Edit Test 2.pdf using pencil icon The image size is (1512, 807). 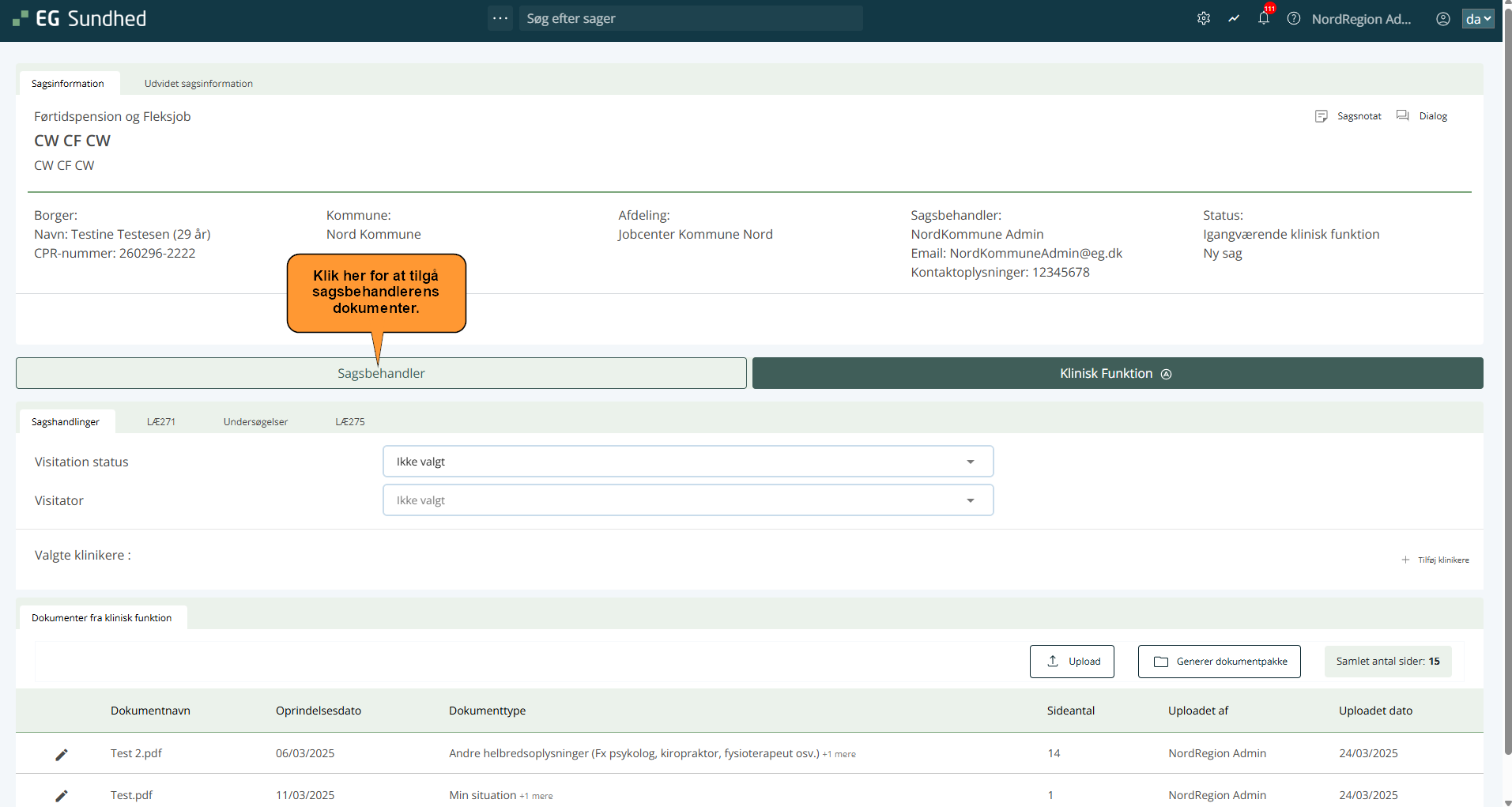62,754
